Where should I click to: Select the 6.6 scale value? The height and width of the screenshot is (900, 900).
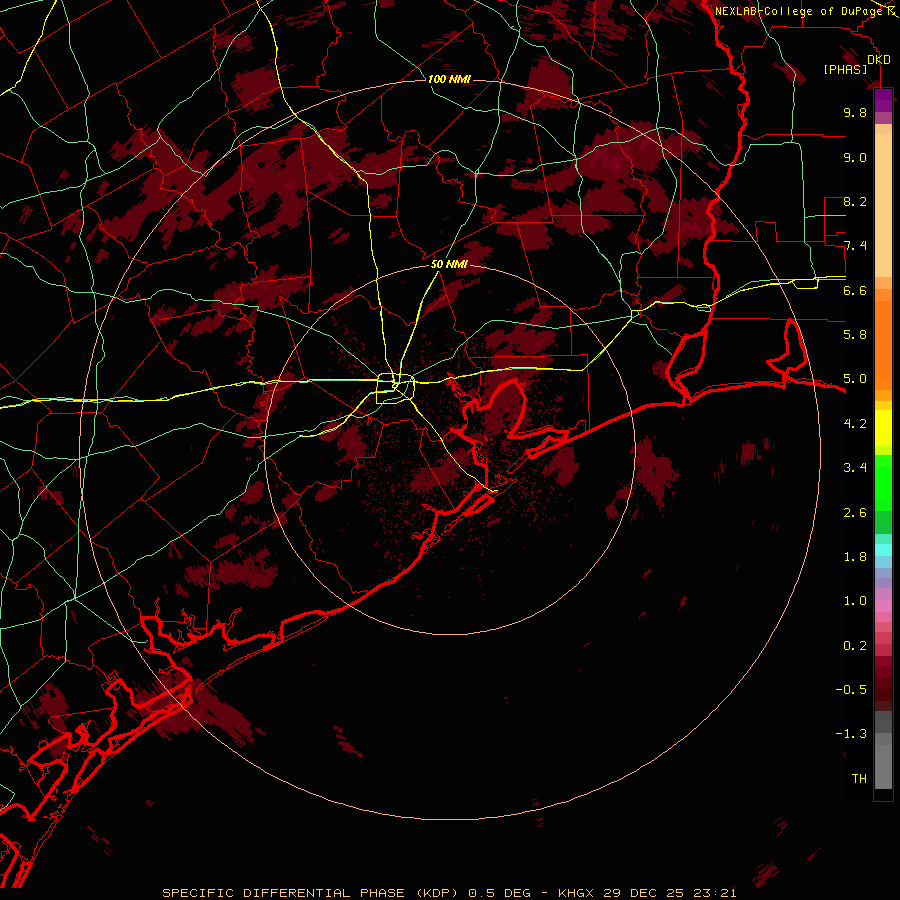[855, 290]
